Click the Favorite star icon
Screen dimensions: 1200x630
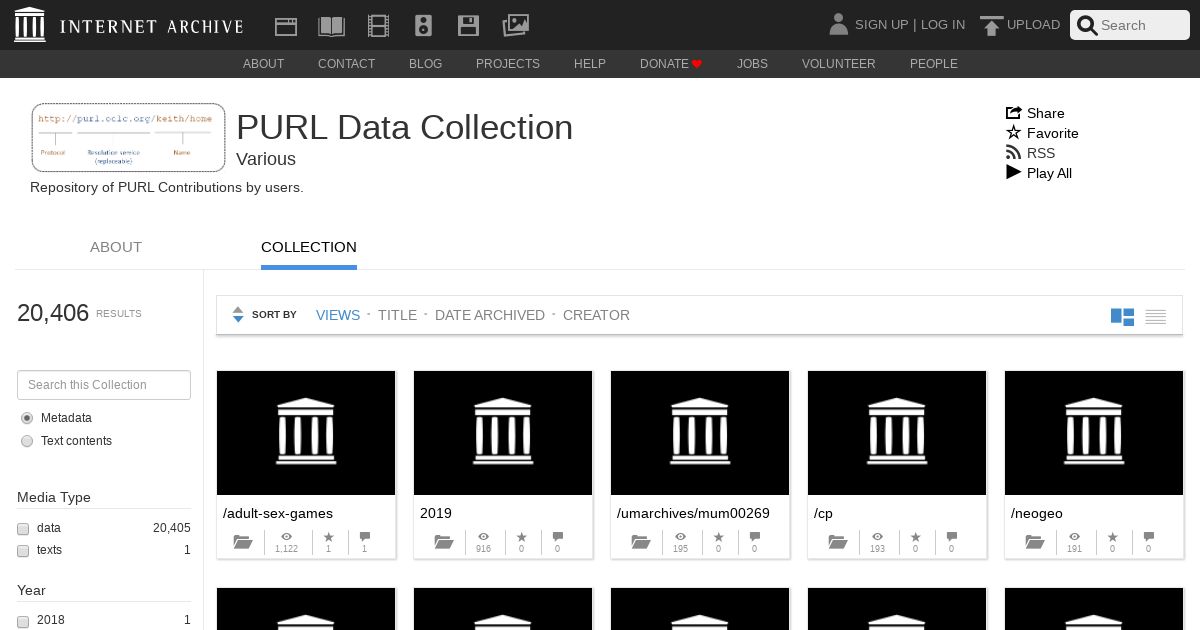(1014, 133)
